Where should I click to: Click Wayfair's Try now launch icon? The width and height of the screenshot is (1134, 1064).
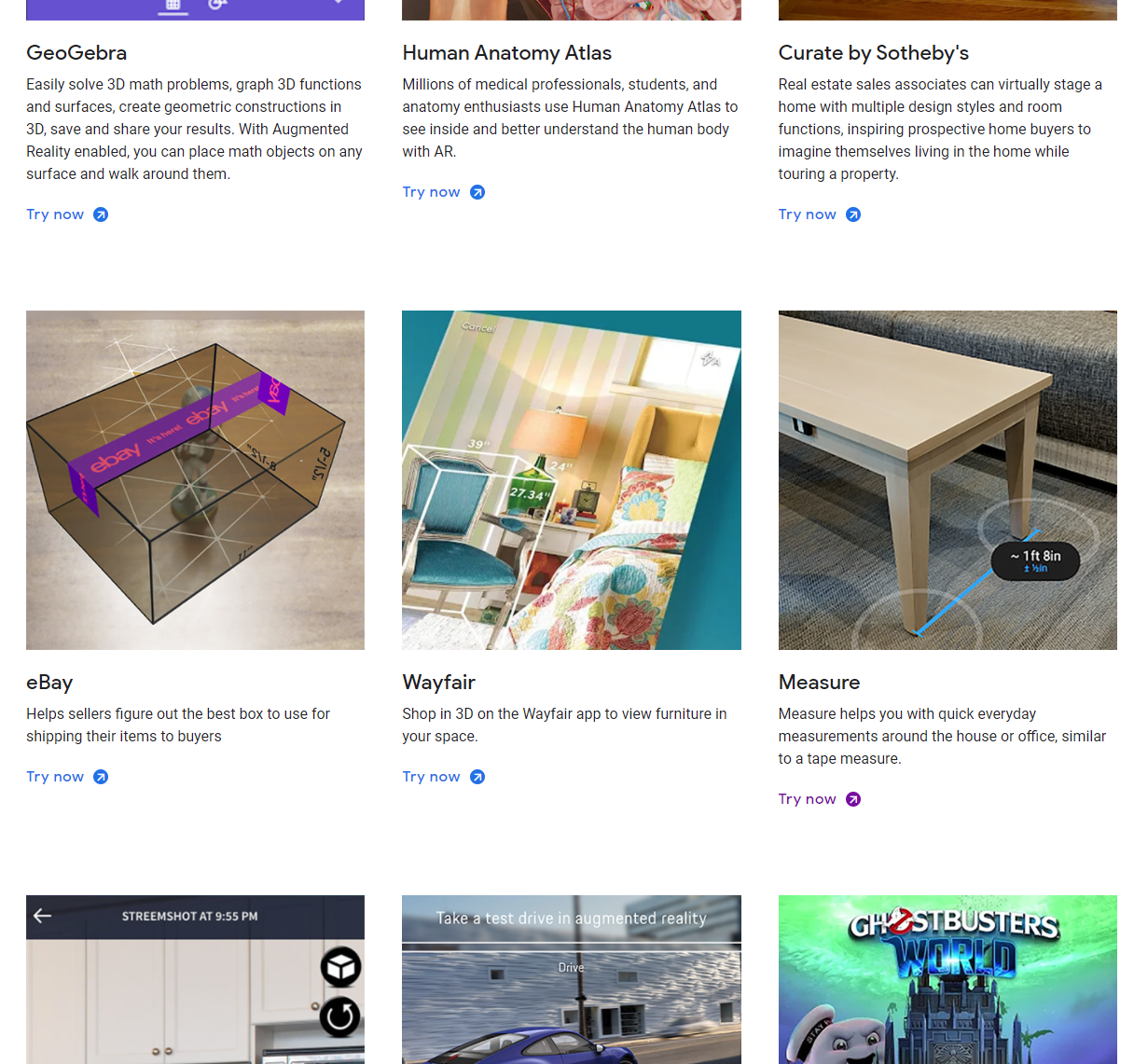(x=477, y=776)
